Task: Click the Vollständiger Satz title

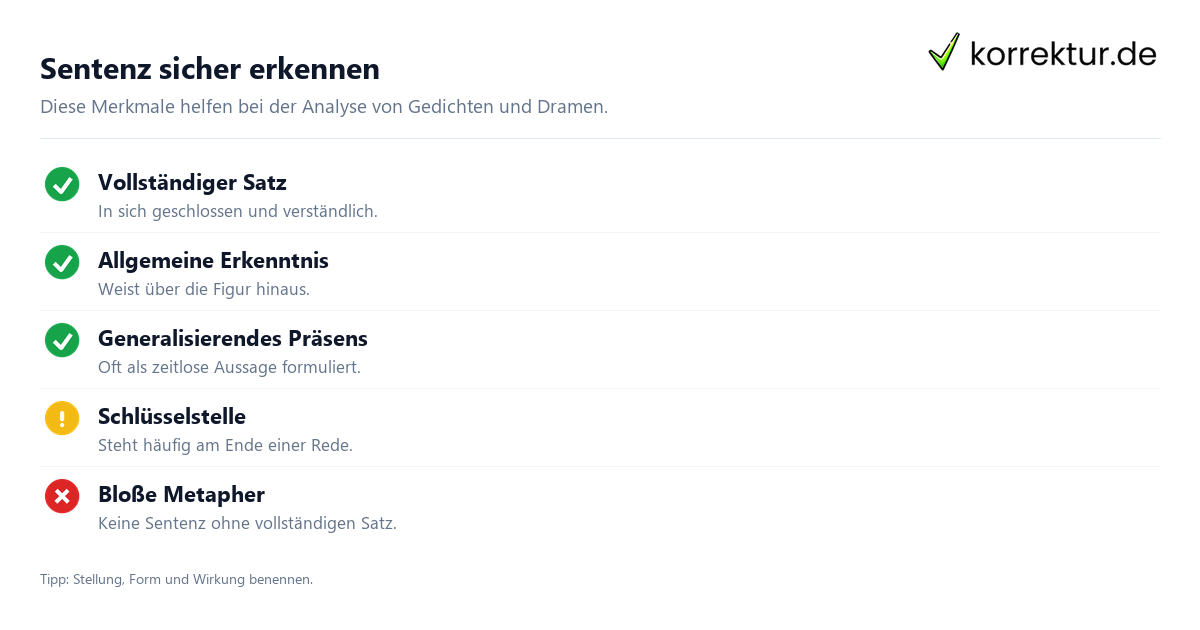Action: tap(192, 182)
